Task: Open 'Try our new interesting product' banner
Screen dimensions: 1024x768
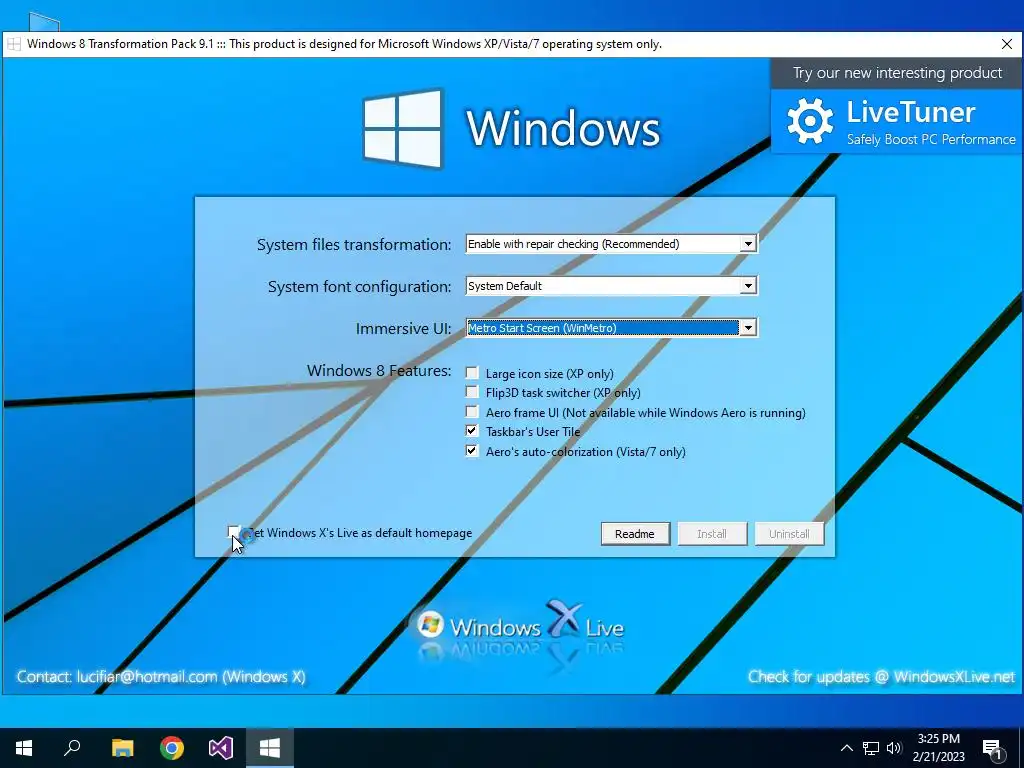Action: [x=897, y=73]
